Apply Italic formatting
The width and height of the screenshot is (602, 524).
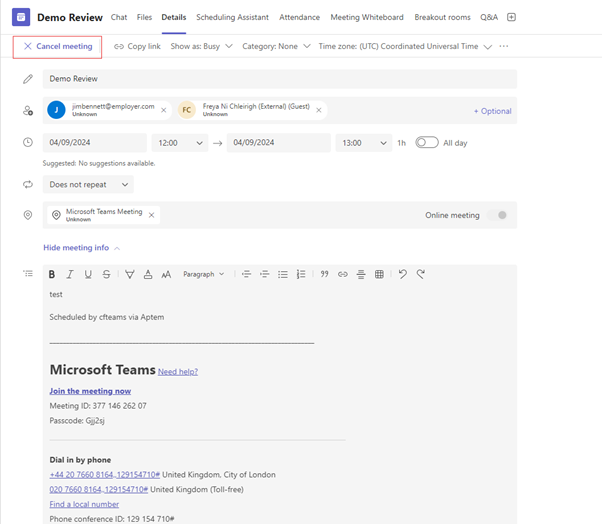point(69,274)
